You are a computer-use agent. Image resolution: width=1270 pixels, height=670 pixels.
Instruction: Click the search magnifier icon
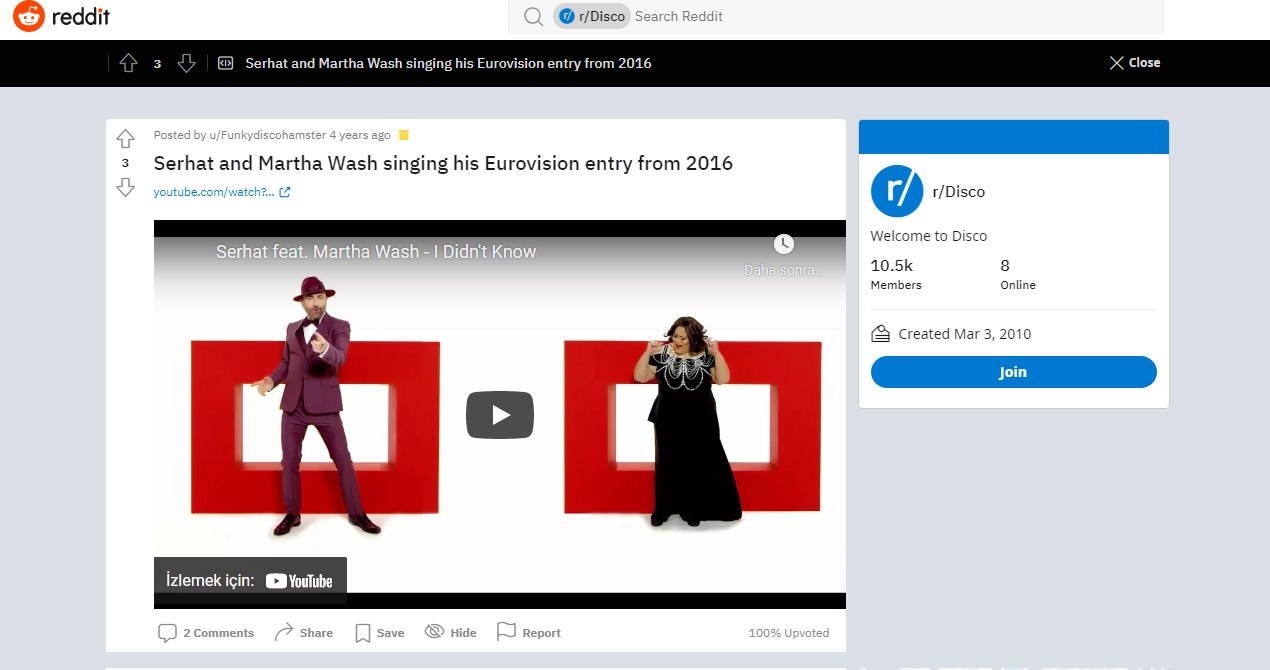tap(534, 16)
